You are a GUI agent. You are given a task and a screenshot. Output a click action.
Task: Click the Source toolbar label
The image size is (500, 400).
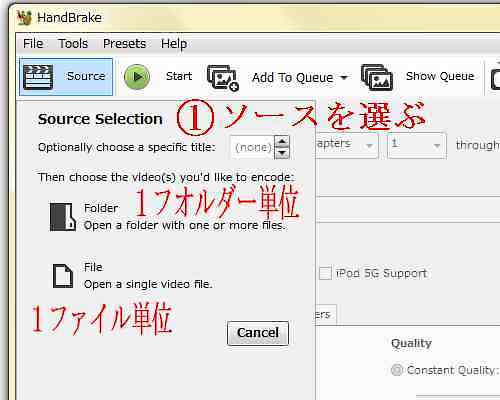tap(86, 76)
